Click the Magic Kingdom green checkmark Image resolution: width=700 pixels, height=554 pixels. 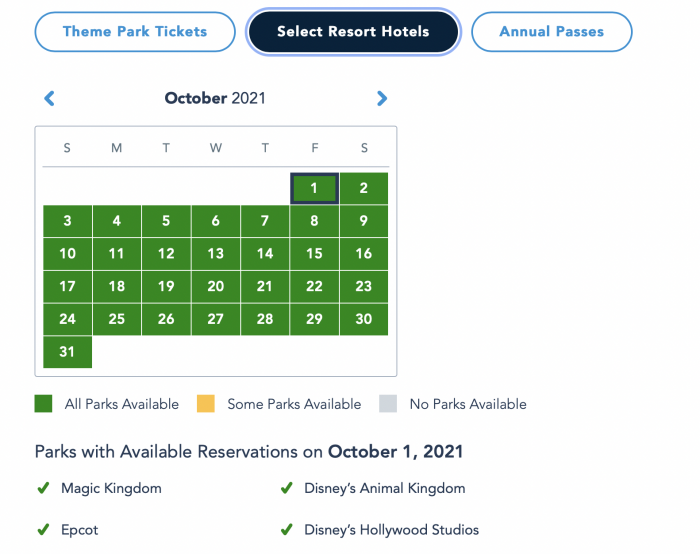click(43, 489)
